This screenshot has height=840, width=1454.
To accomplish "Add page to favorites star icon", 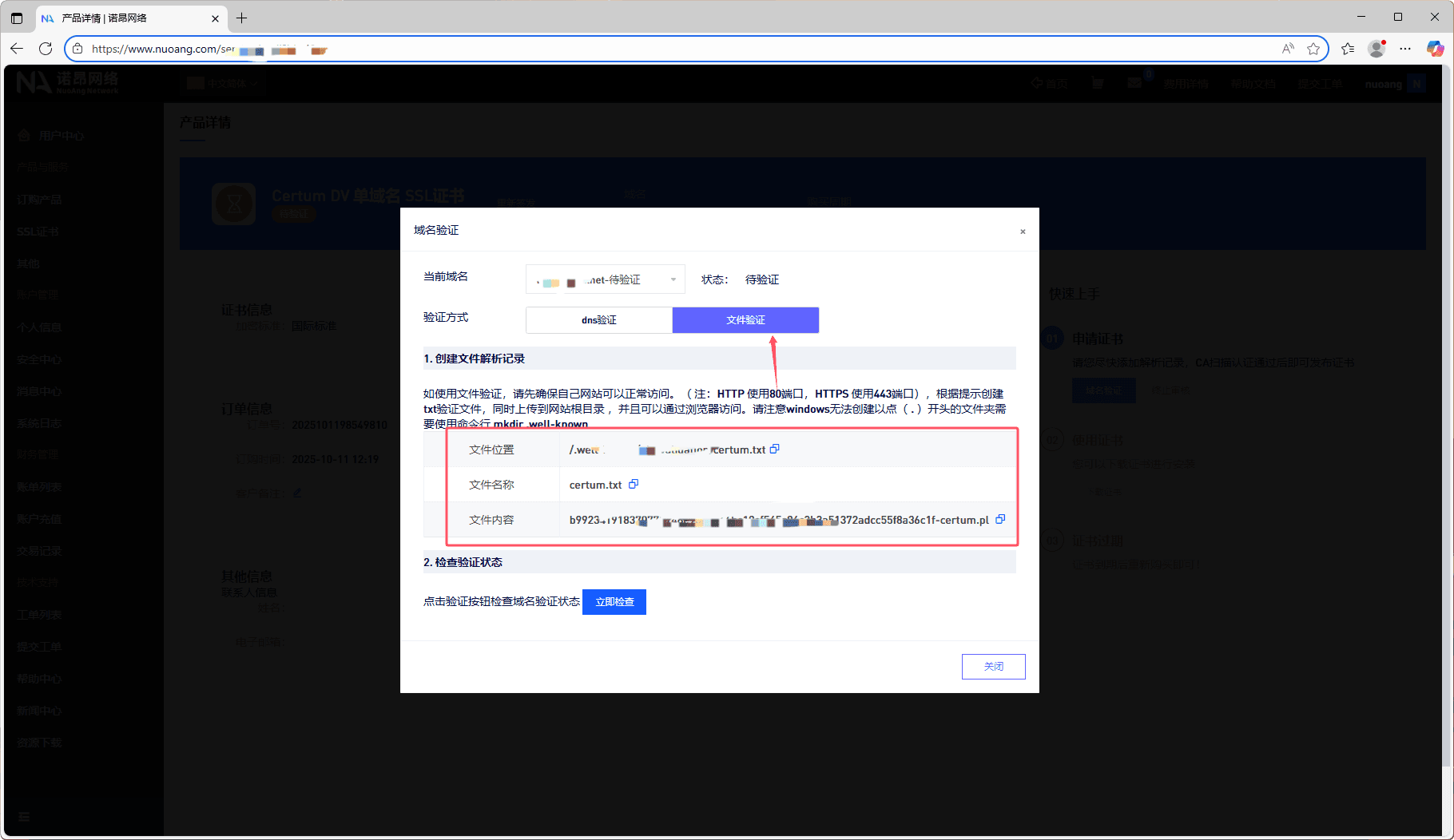I will (1313, 49).
